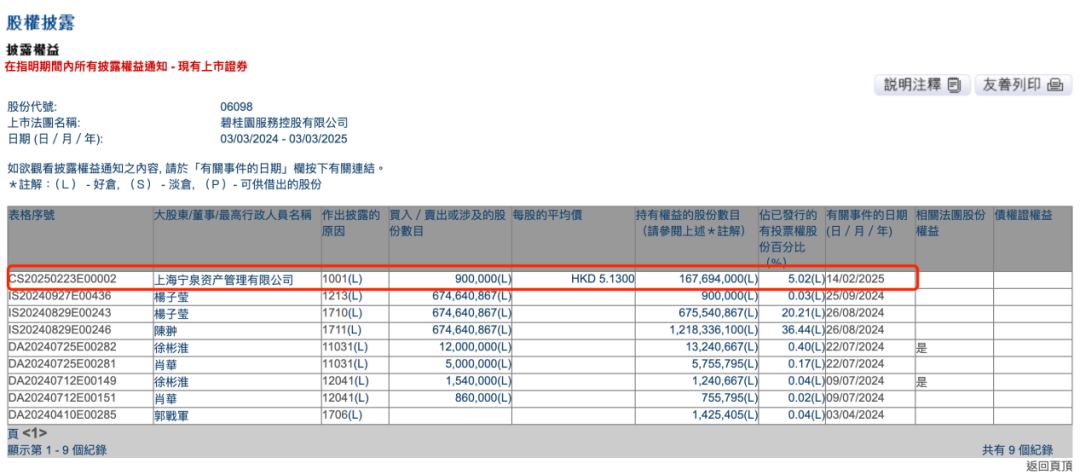This screenshot has height=475, width=1080.
Task: Click the 有關事件的日期 column header
Action: coord(865,223)
